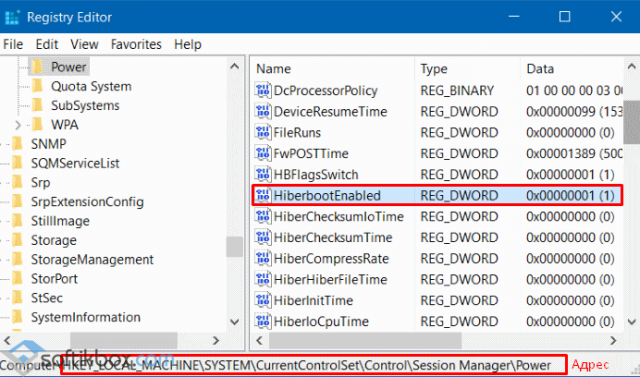The height and width of the screenshot is (377, 640).
Task: Maximize the Registry Editor window
Action: coord(564,17)
